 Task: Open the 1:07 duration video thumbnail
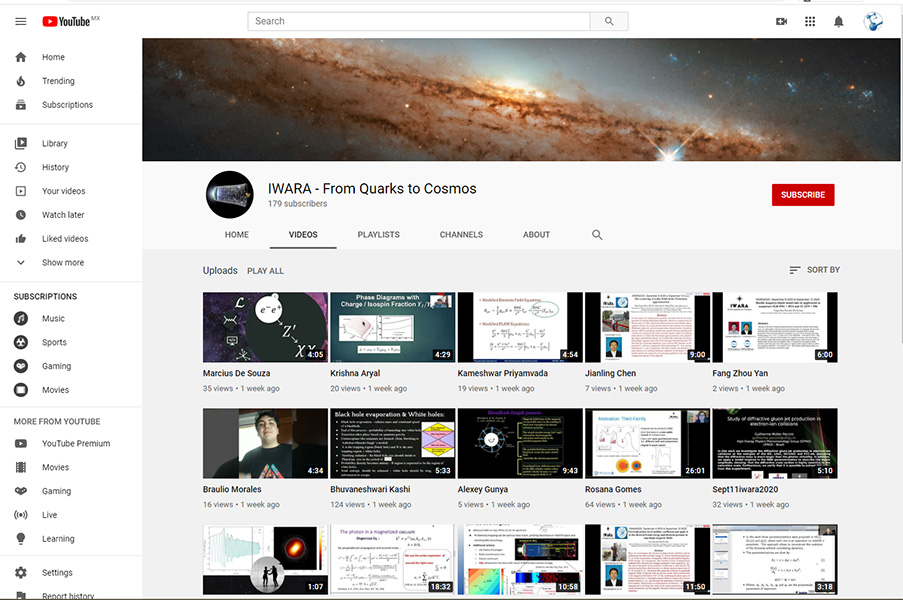point(265,559)
